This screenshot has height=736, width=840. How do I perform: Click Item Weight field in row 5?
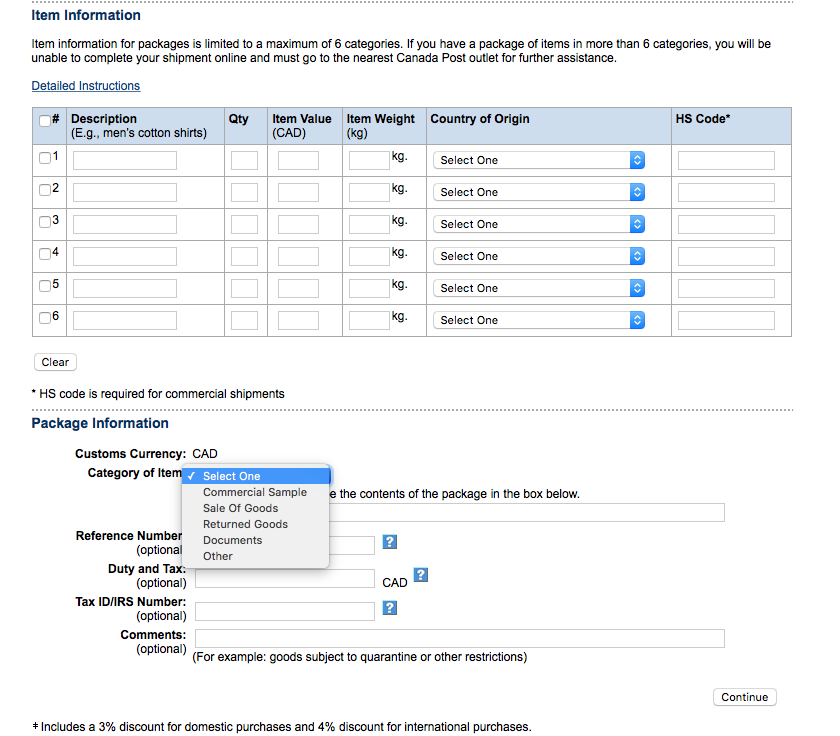(369, 288)
